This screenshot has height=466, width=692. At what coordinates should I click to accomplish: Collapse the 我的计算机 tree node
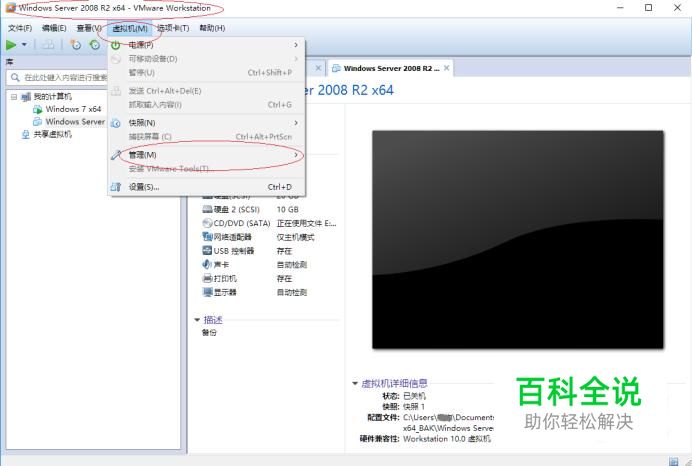(x=14, y=97)
